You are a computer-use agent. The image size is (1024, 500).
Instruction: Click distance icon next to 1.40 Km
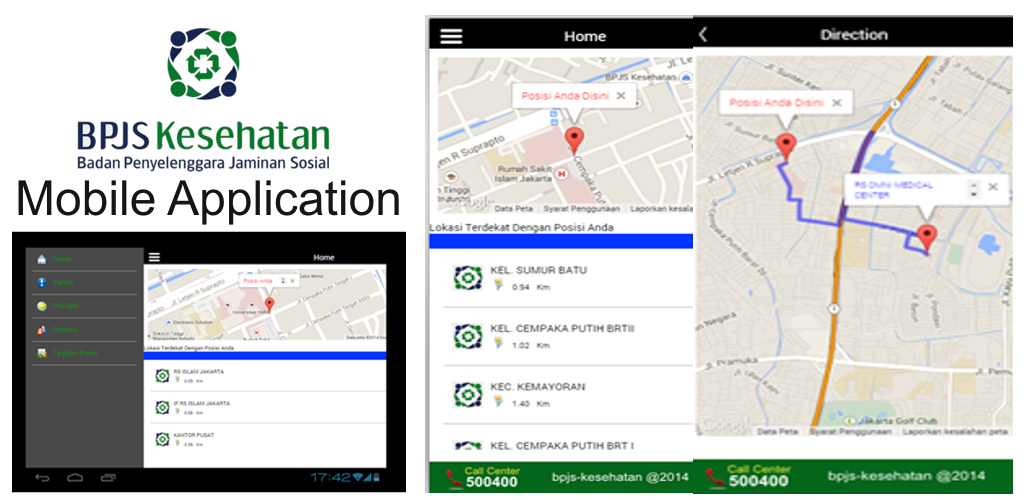(498, 401)
